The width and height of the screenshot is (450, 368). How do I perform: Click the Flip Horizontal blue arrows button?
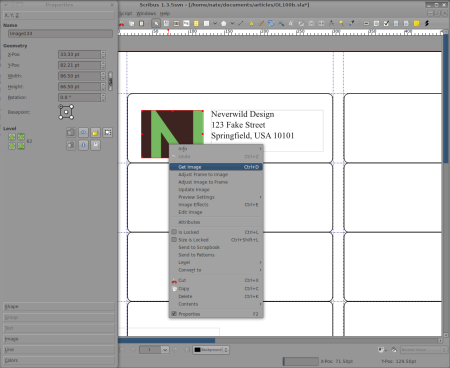point(83,132)
